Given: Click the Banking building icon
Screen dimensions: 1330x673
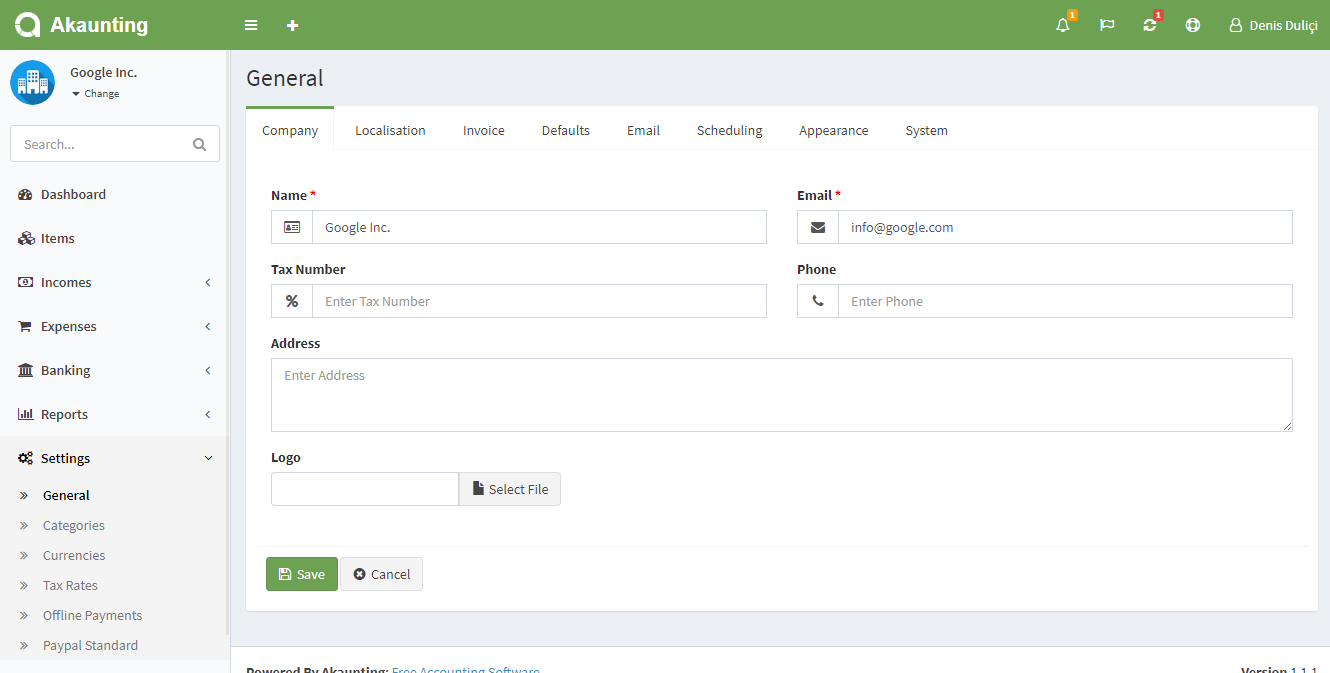Looking at the screenshot, I should click(26, 370).
